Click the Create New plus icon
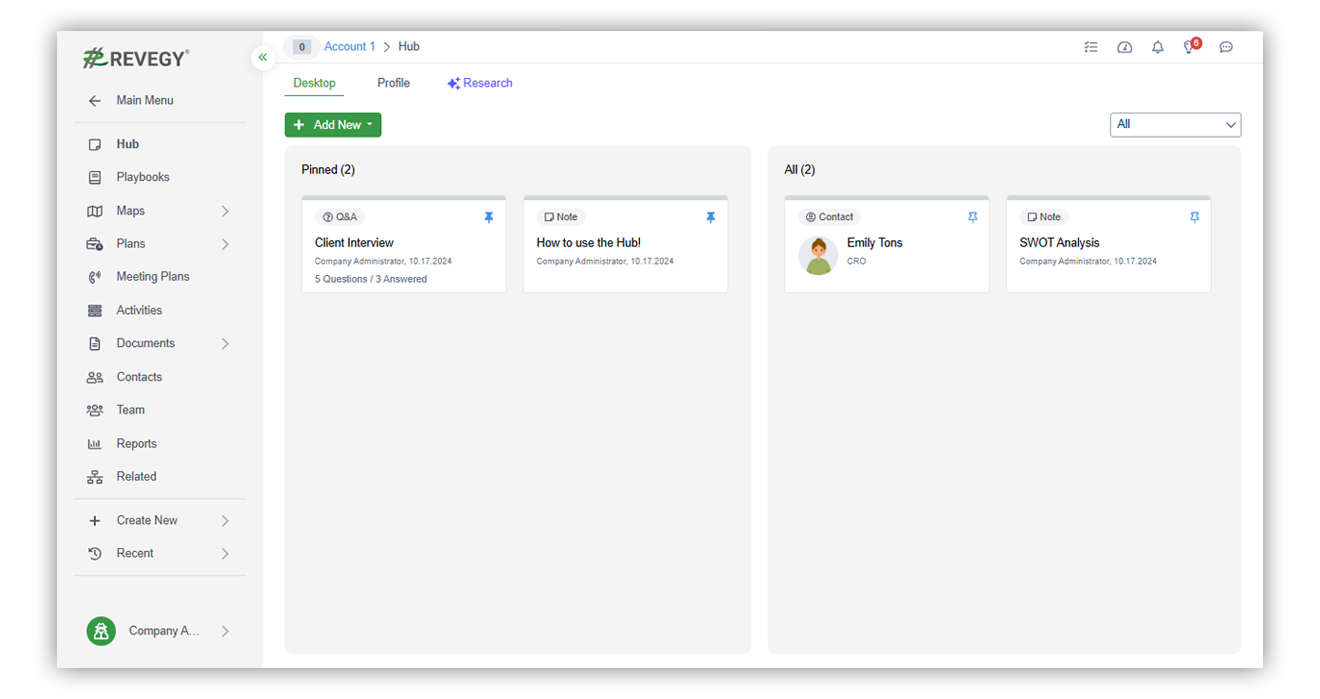 coord(95,521)
